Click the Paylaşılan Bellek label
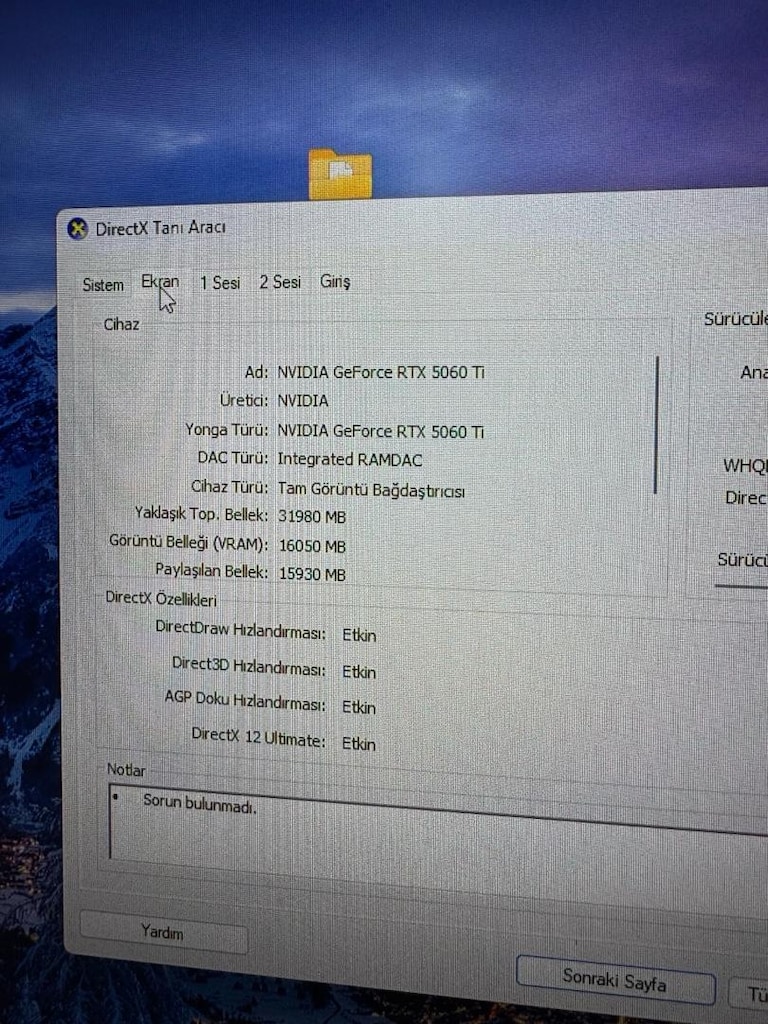Image resolution: width=768 pixels, height=1024 pixels. pos(212,571)
